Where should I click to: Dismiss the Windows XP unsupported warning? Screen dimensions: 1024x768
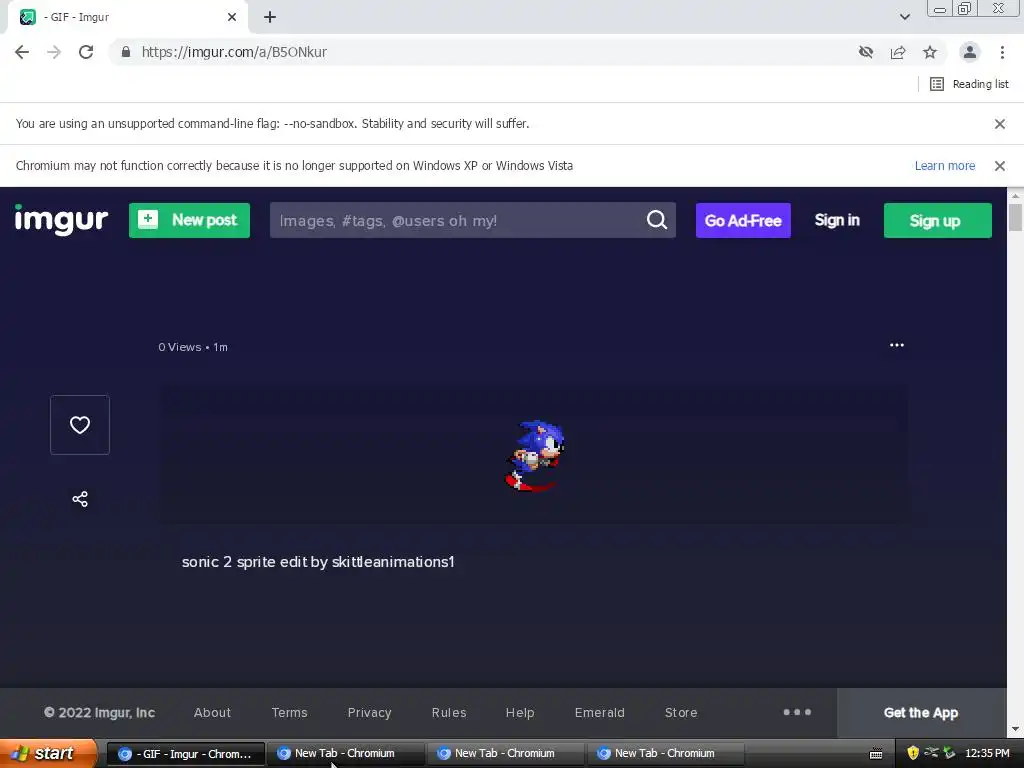(x=1000, y=166)
